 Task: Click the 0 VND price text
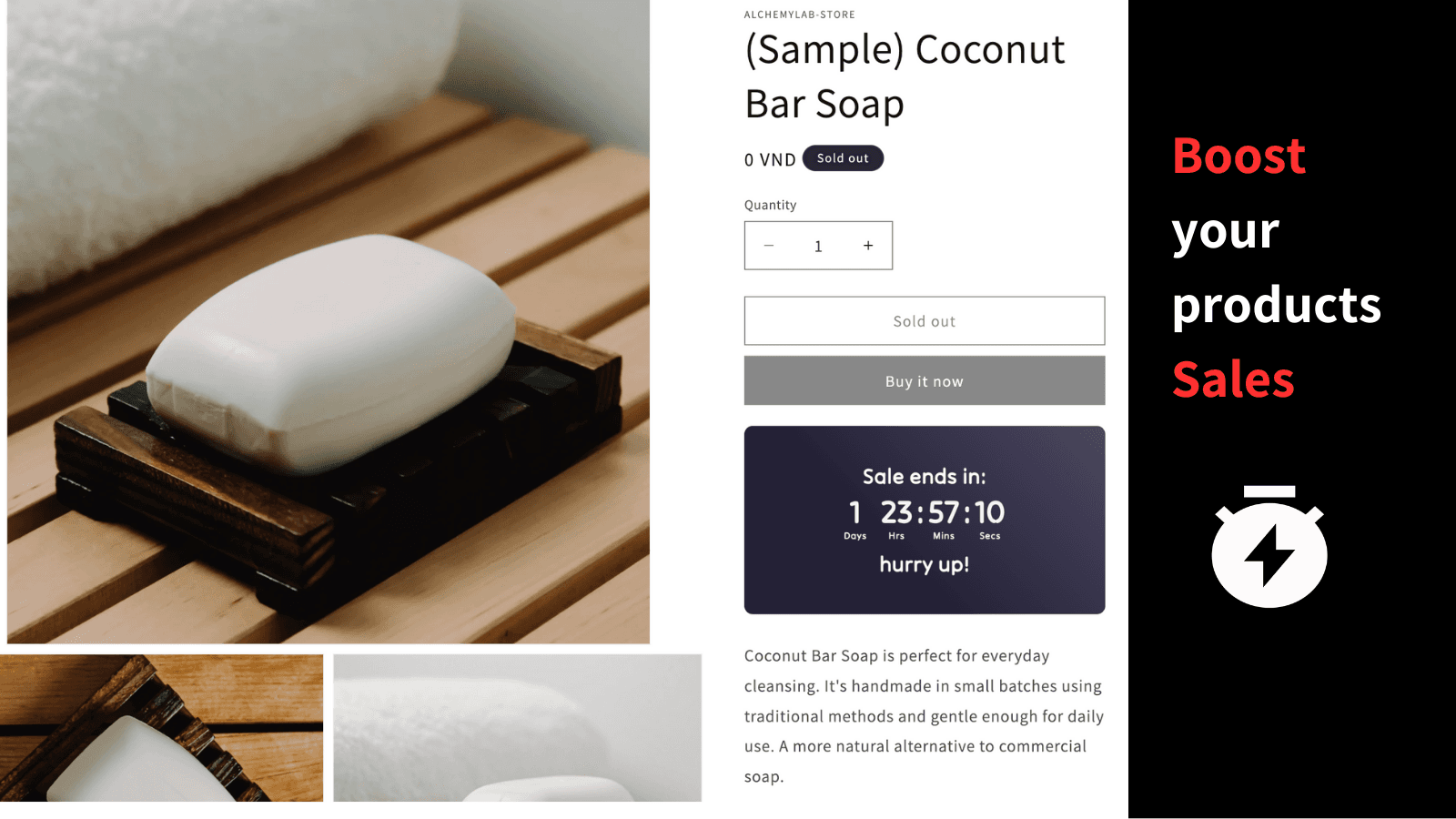(770, 160)
